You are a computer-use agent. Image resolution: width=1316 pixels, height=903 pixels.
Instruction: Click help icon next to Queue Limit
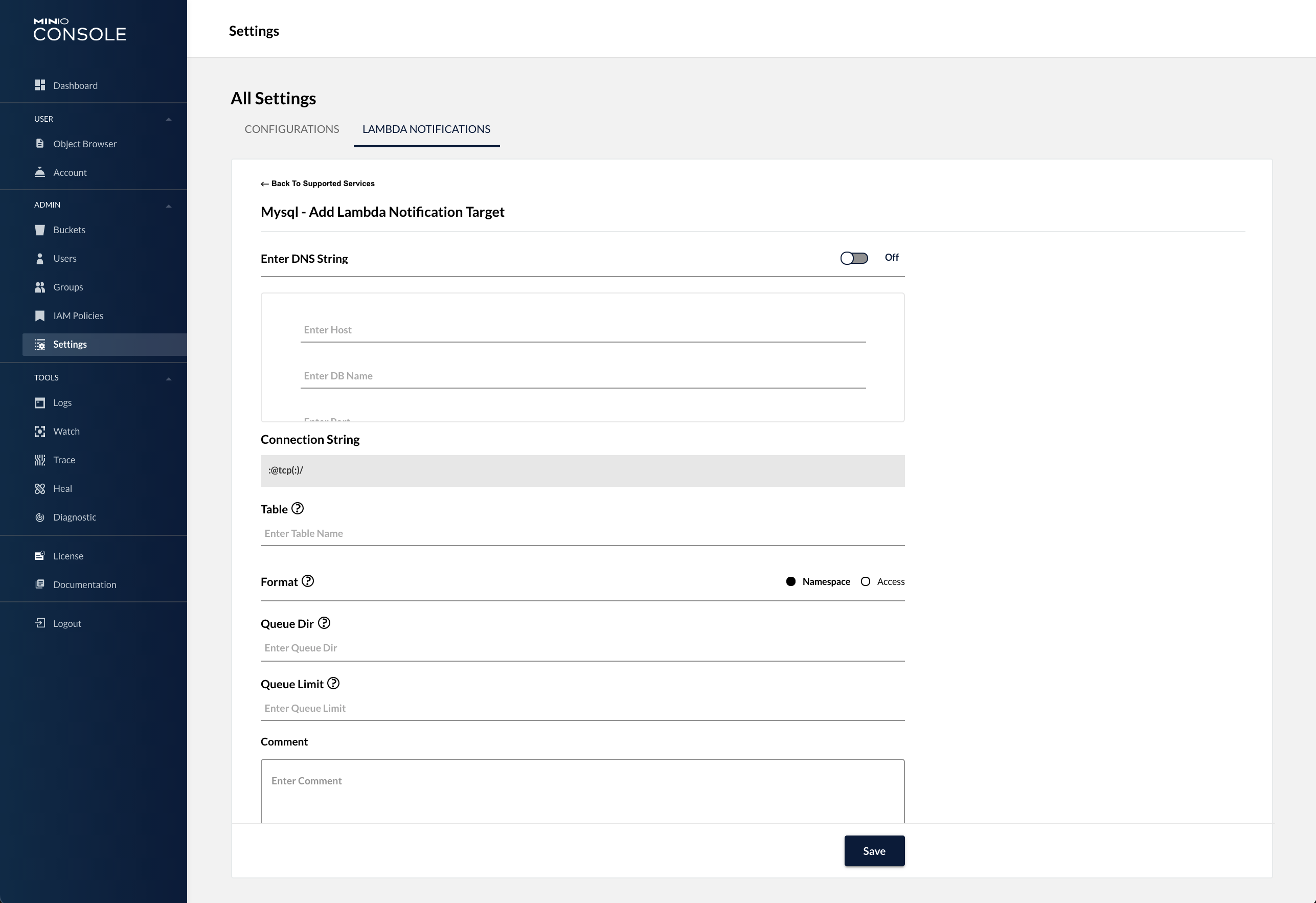click(x=333, y=683)
